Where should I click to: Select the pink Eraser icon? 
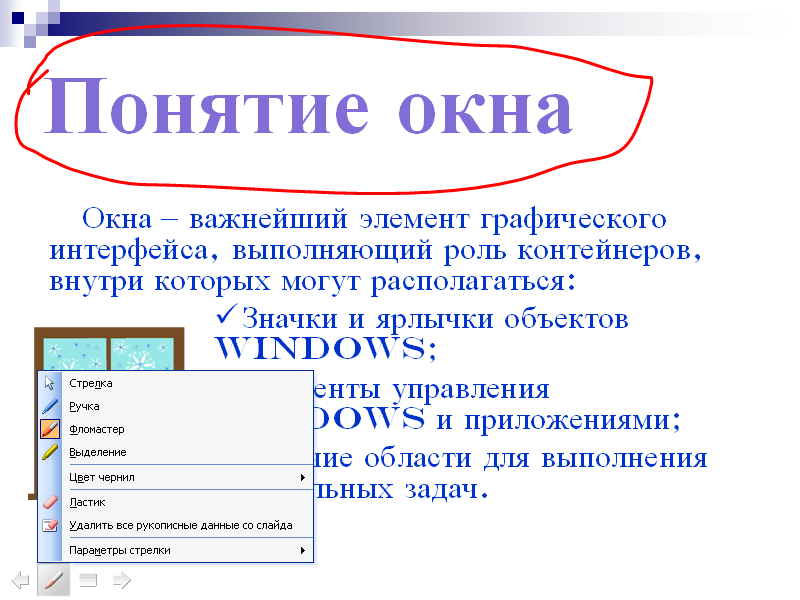tap(50, 502)
